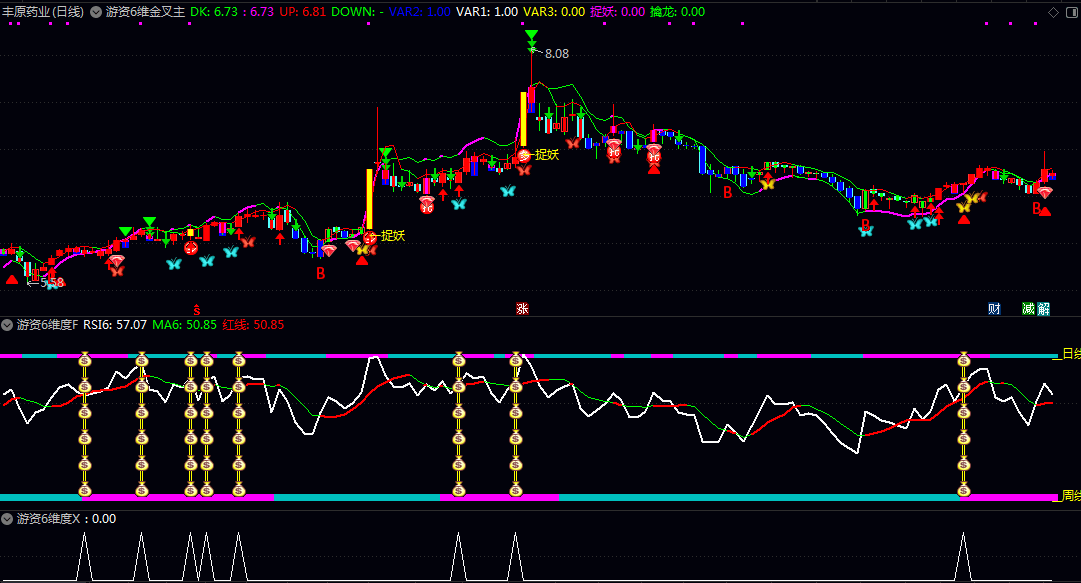Click the diamond icon at top right
The image size is (1081, 583).
pyautogui.click(x=1053, y=12)
